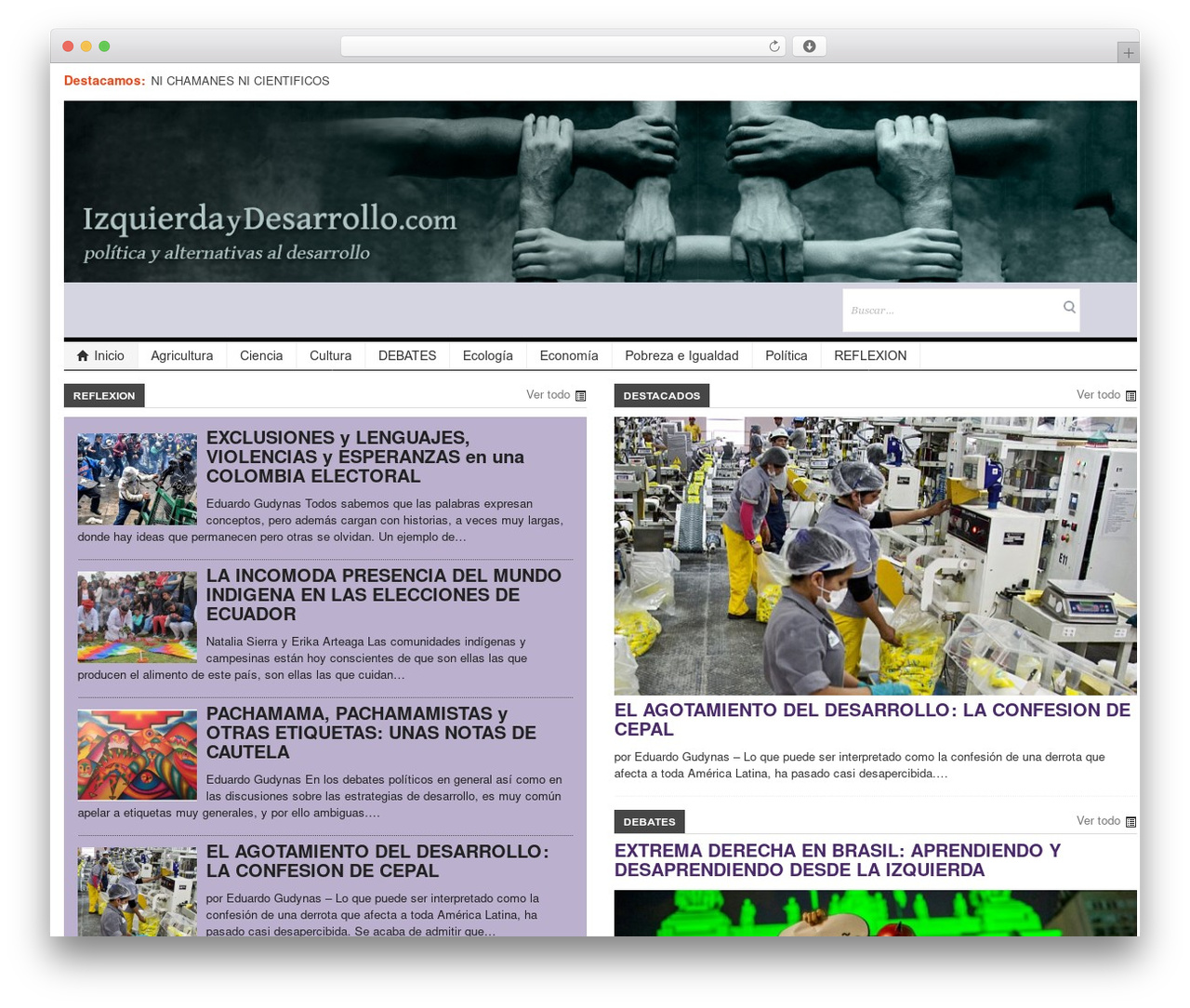Image resolution: width=1190 pixels, height=1008 pixels.
Task: Click small factory workers thumbnail in REFLEXION
Action: [x=138, y=892]
